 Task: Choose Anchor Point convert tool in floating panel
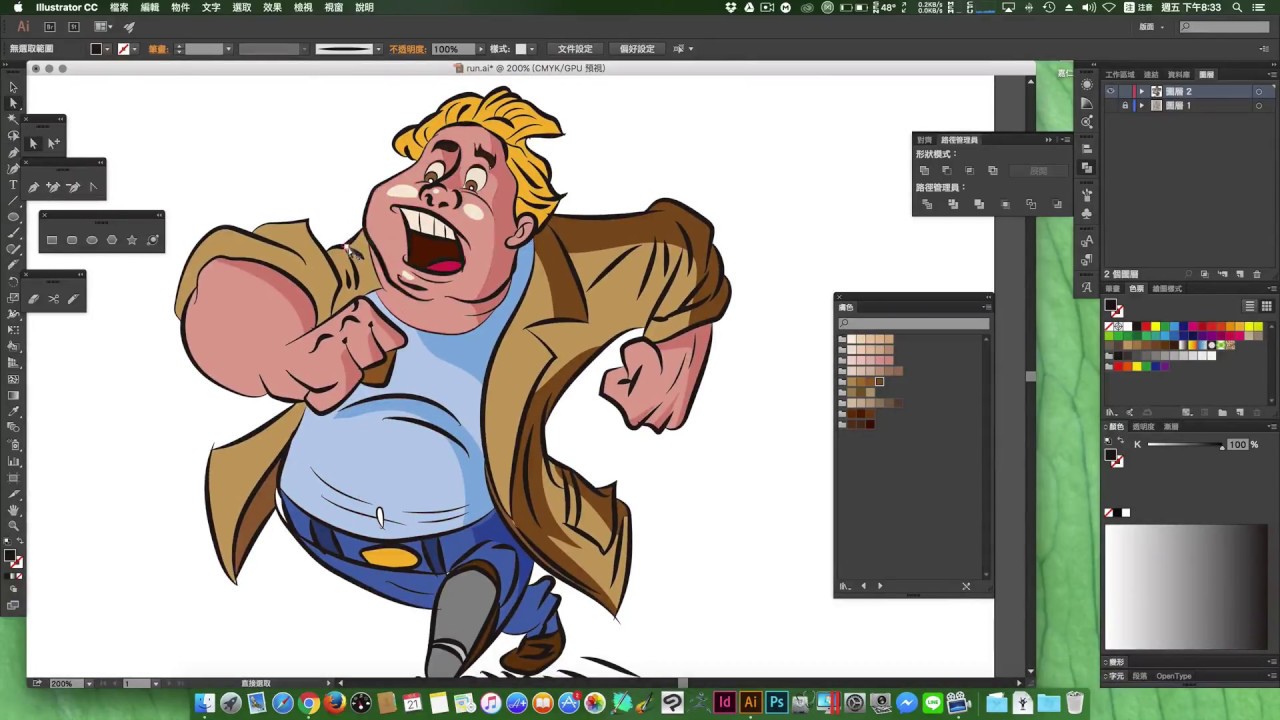(x=93, y=187)
